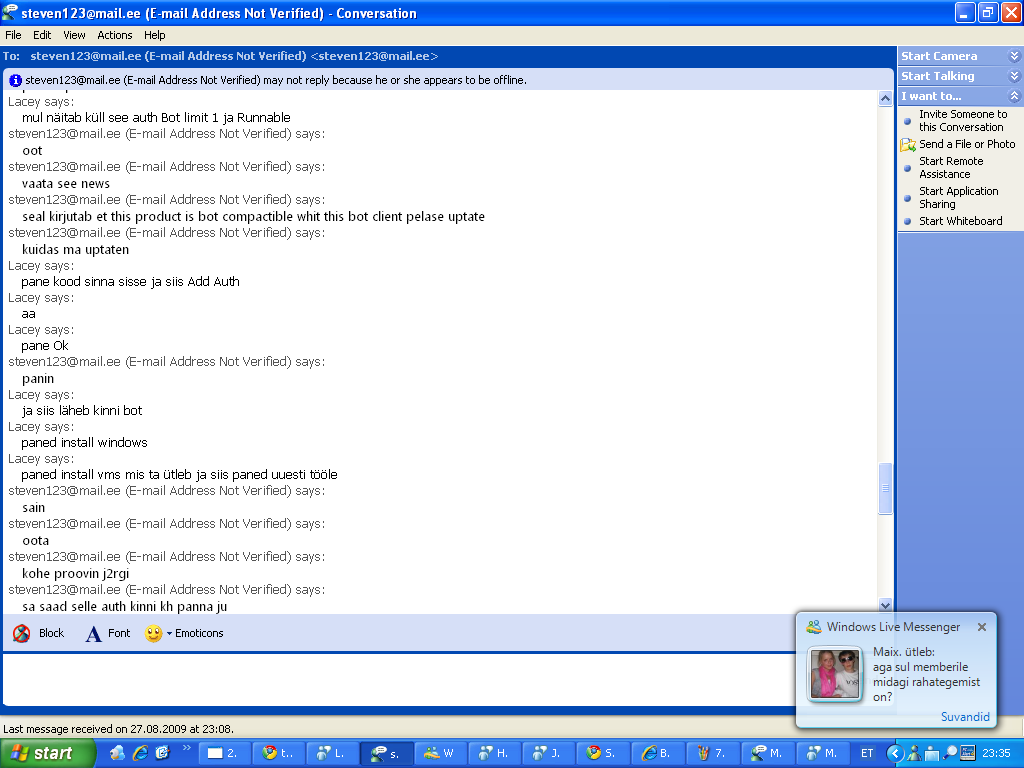Click the info icon in the offline notice
This screenshot has width=1024, height=768.
pyautogui.click(x=16, y=80)
